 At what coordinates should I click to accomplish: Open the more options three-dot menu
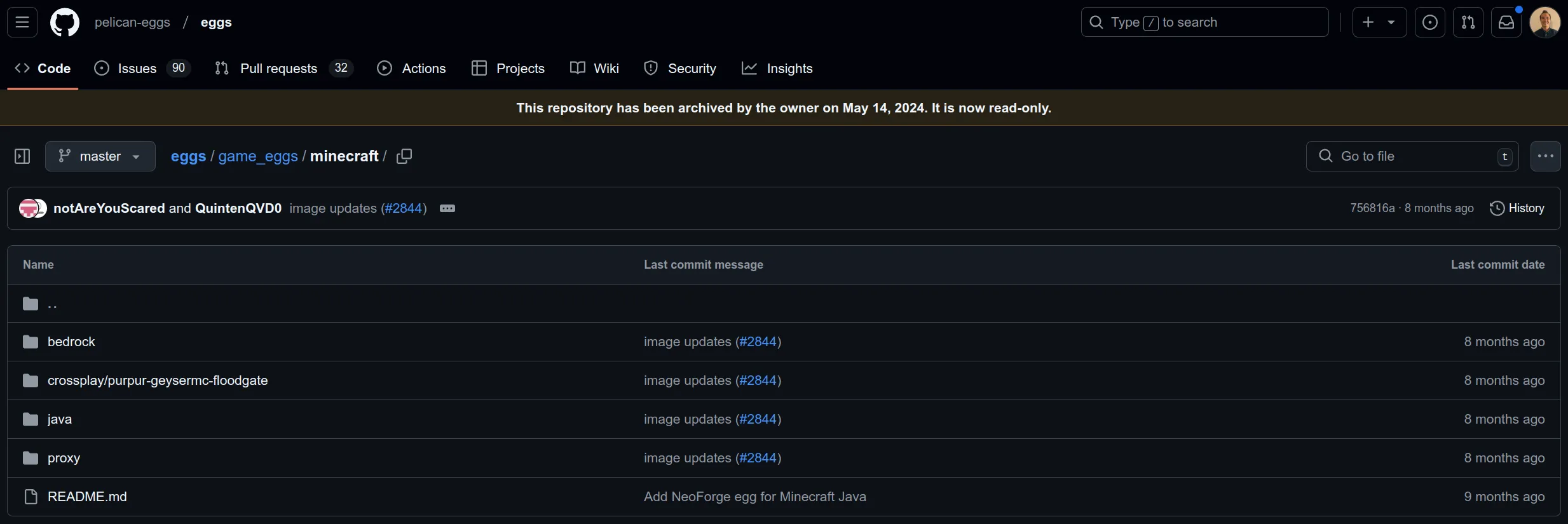click(1545, 156)
